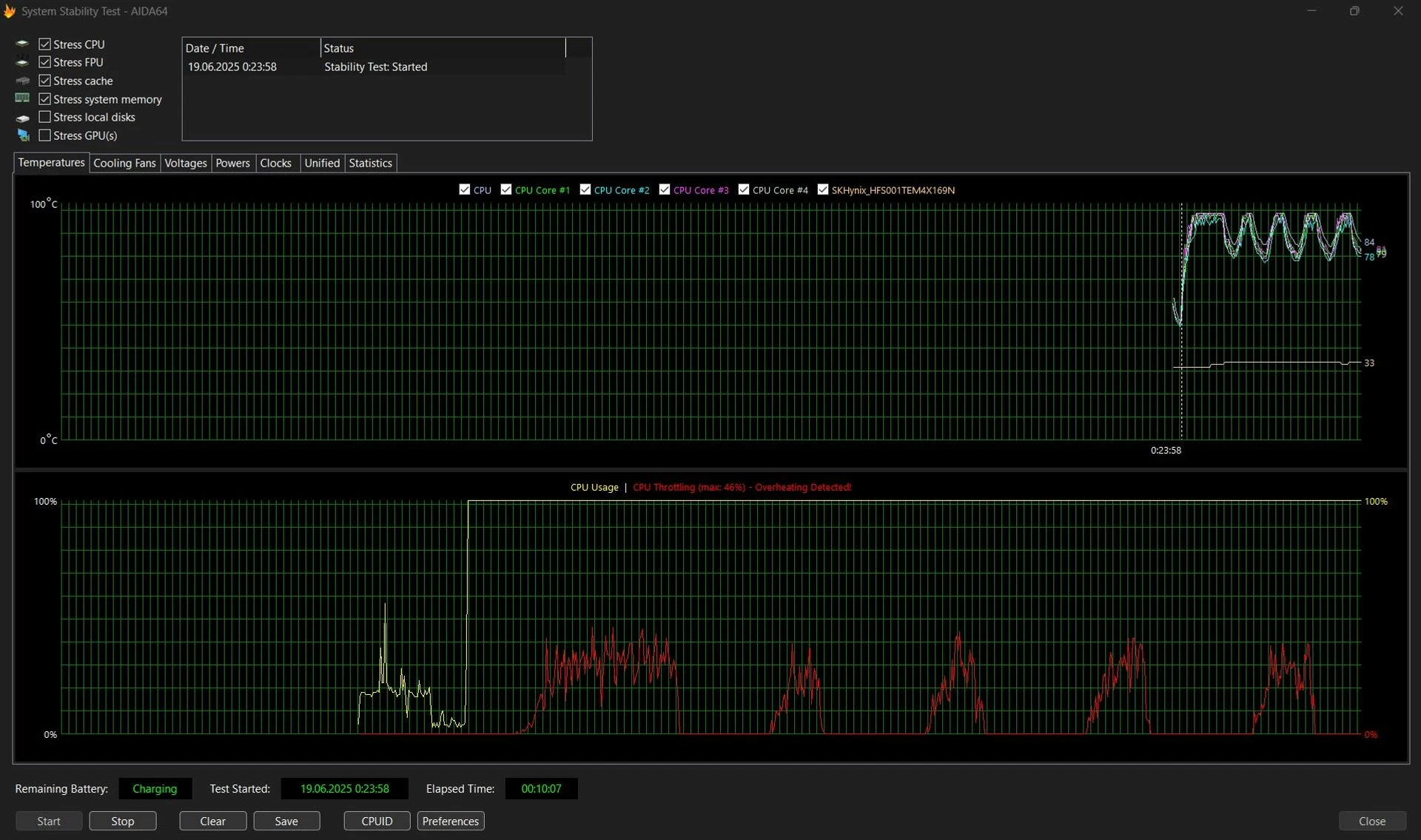Hide the CPU temperature graph line
Screen dimensions: 1421x840
[x=465, y=189]
